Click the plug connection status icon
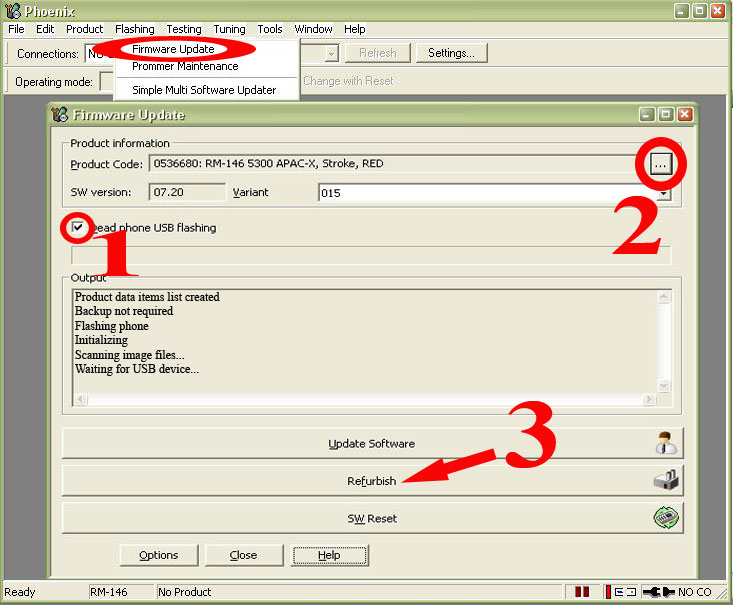Screen dimensions: 733x605 coord(658,592)
